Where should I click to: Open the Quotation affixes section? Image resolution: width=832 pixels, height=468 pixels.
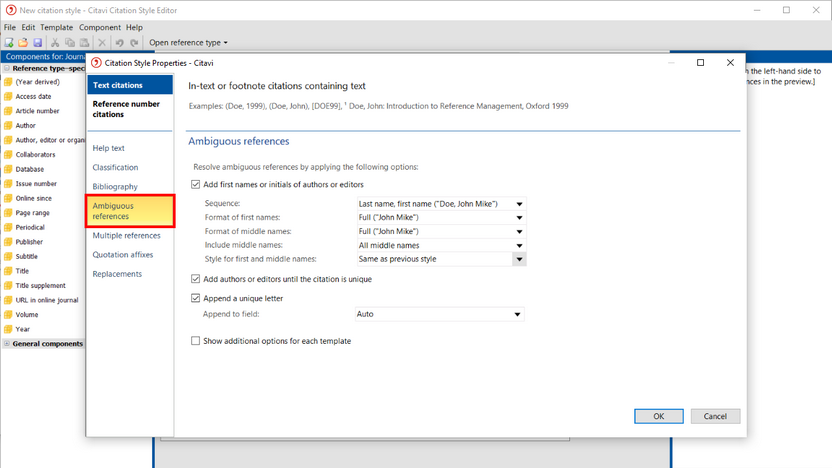click(123, 255)
